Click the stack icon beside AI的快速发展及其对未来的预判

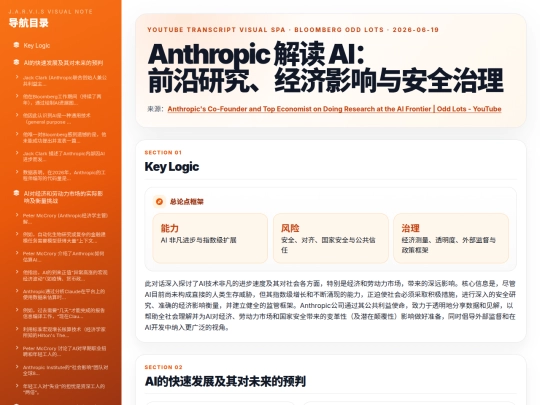click(16, 62)
